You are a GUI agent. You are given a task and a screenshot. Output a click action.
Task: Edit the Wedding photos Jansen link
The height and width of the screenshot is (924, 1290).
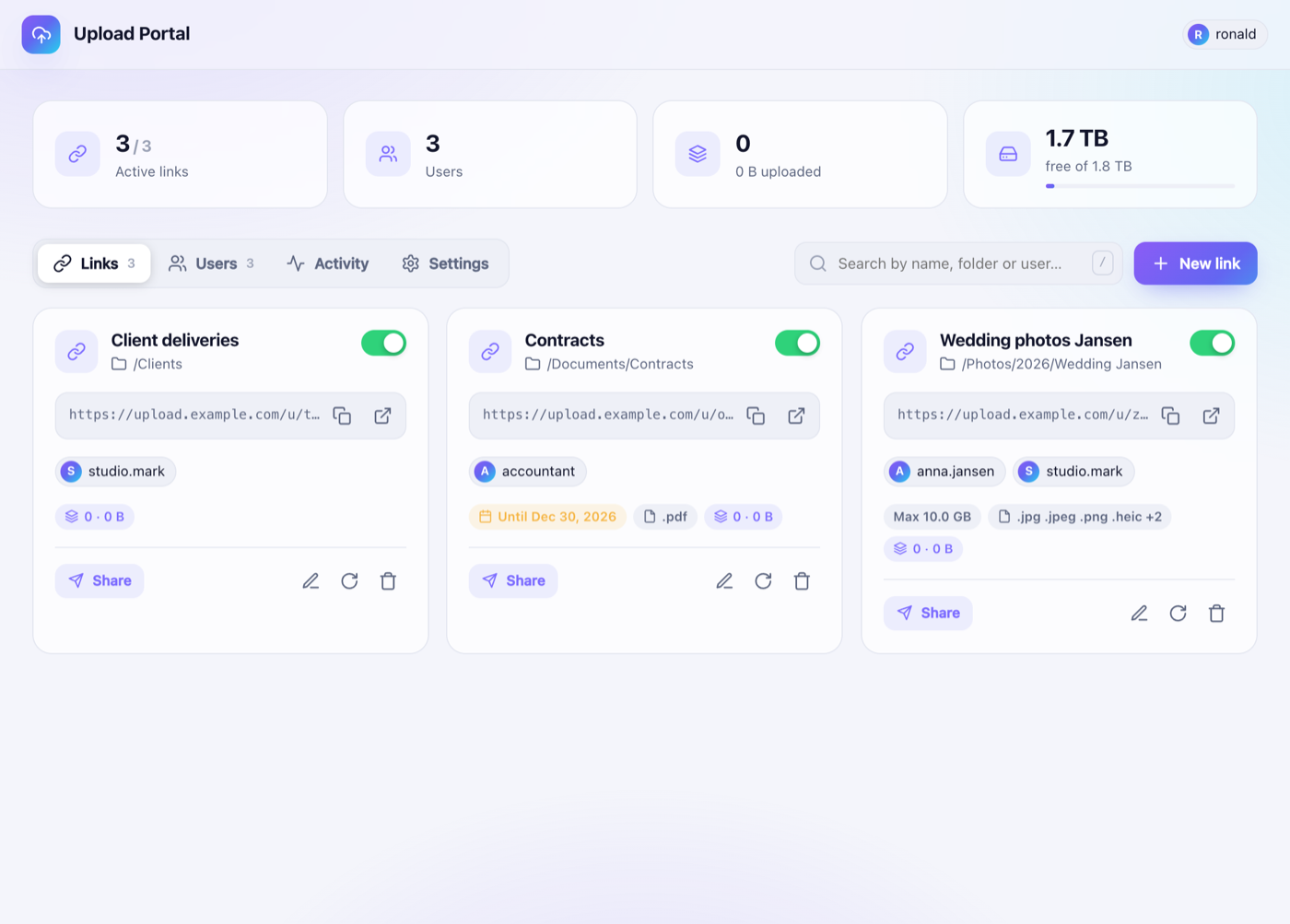click(x=1139, y=614)
